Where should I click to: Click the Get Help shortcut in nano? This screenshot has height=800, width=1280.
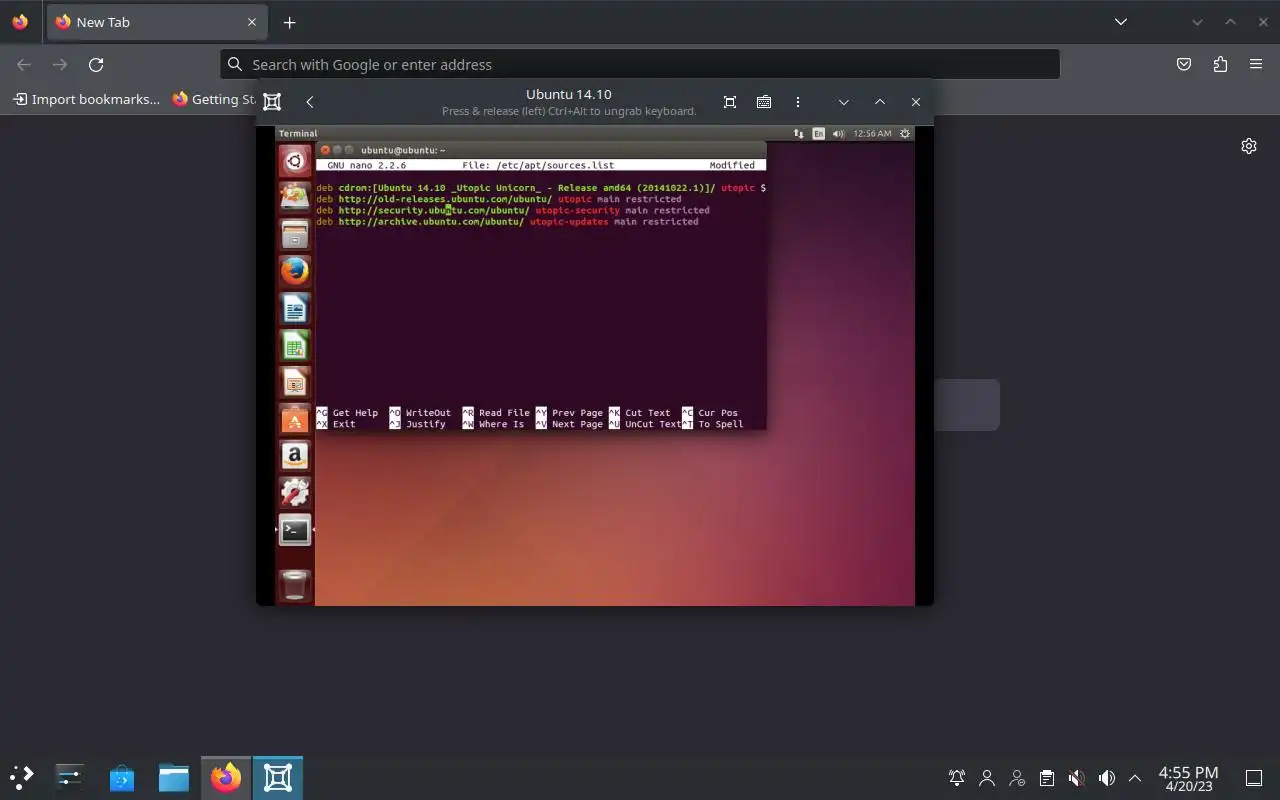pyautogui.click(x=355, y=412)
